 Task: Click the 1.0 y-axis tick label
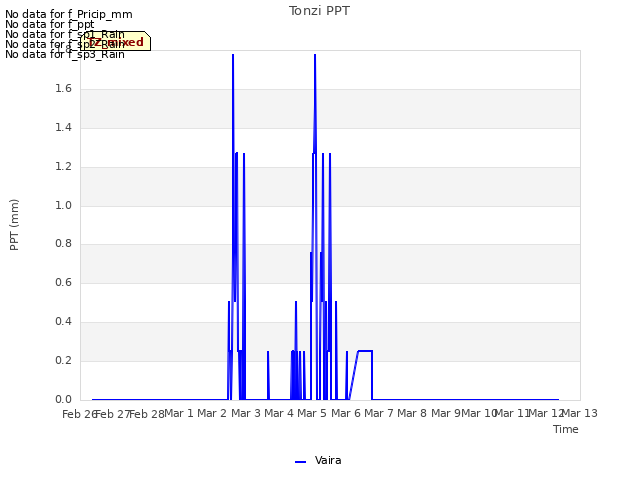click(x=63, y=205)
